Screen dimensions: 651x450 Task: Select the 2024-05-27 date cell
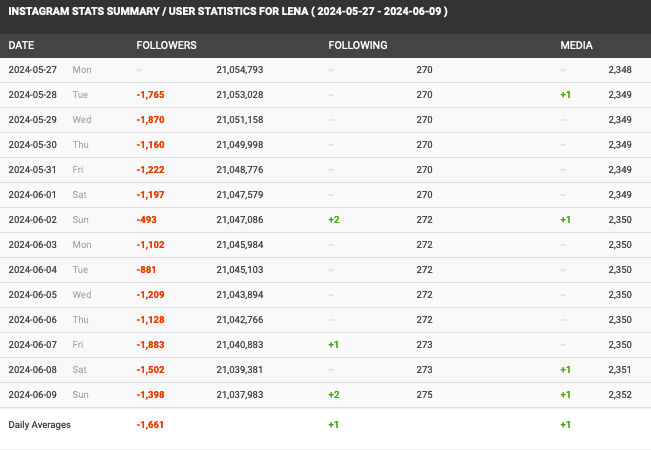point(33,70)
